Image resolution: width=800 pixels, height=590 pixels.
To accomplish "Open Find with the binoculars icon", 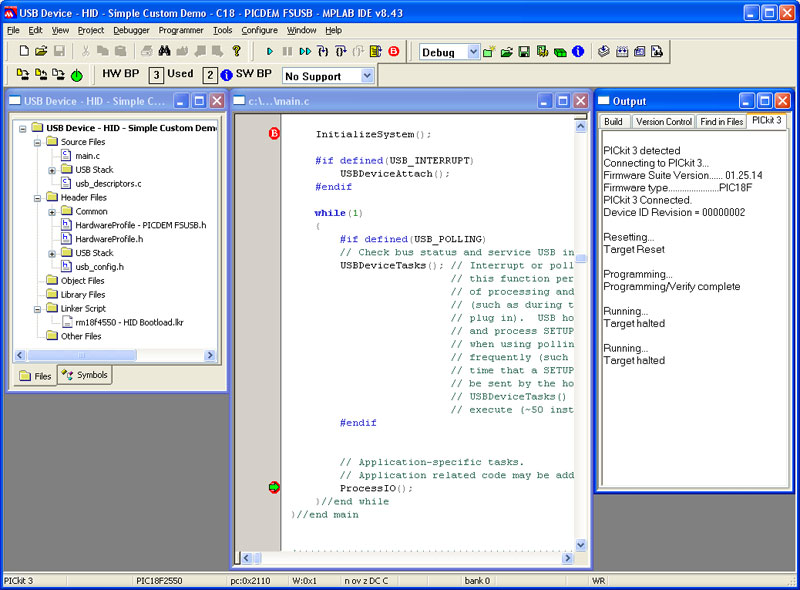I will [x=164, y=51].
